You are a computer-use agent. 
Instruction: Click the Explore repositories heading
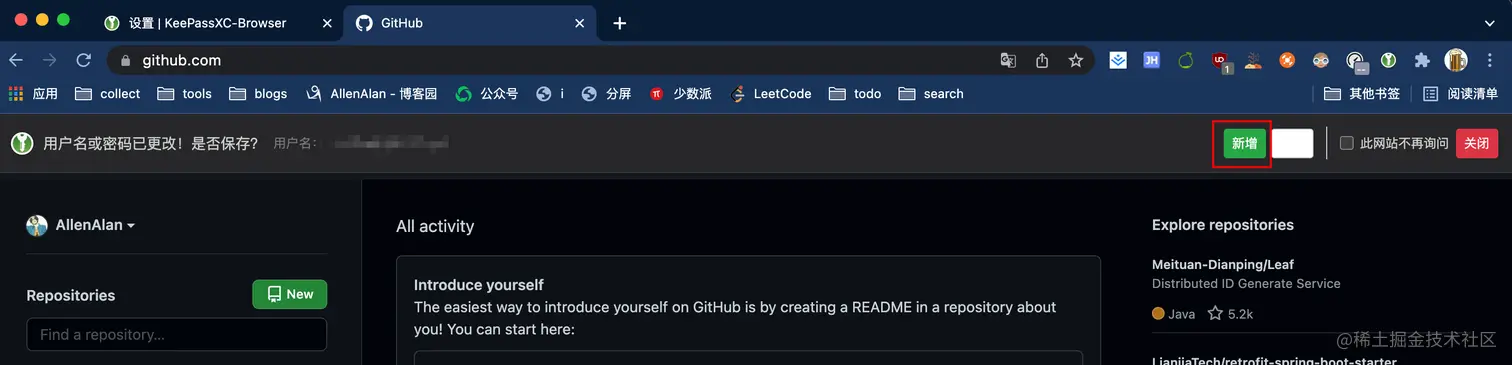click(x=1223, y=225)
